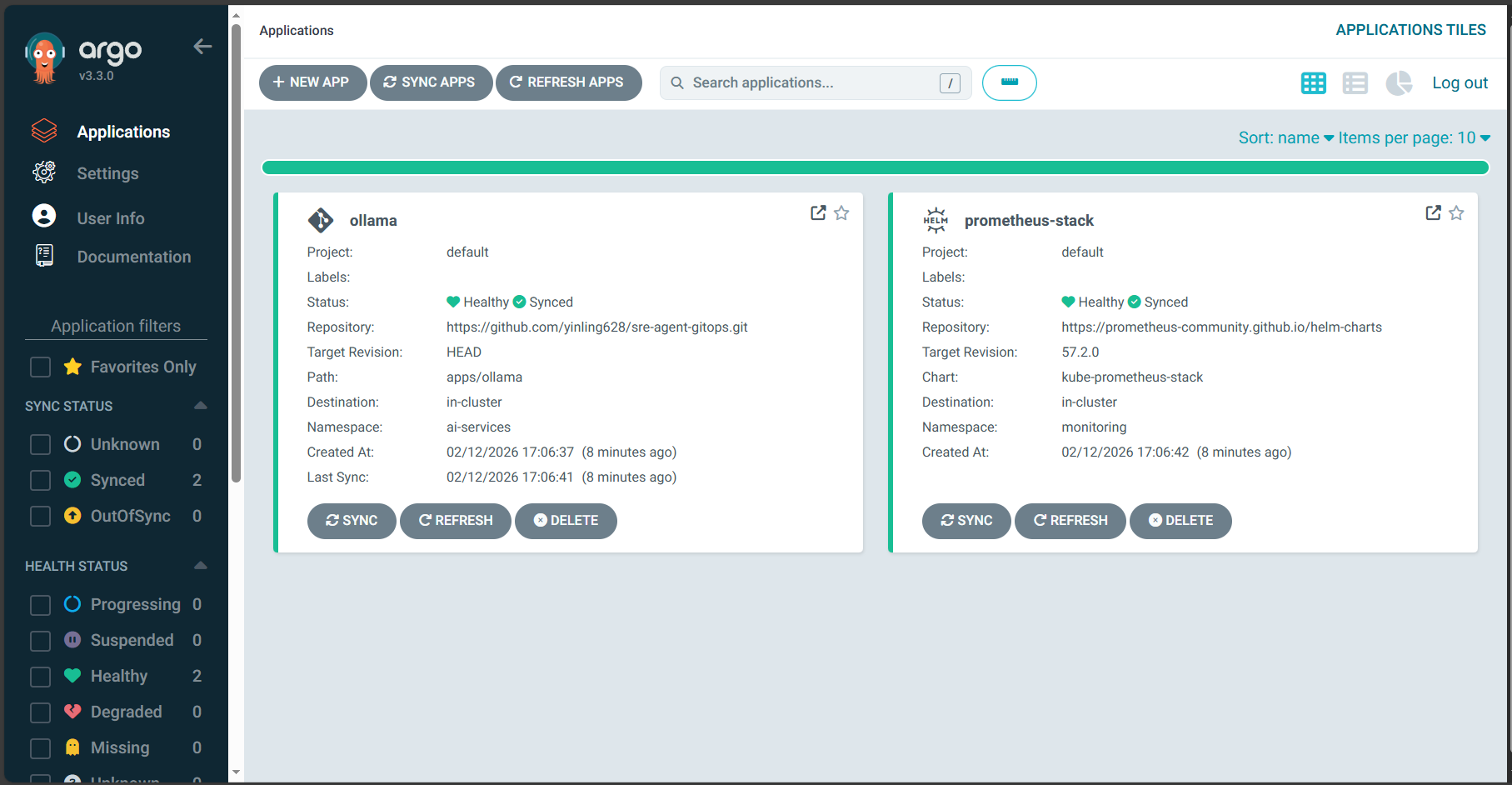Sync the prometheus-stack application
This screenshot has height=785, width=1512.
tap(966, 521)
